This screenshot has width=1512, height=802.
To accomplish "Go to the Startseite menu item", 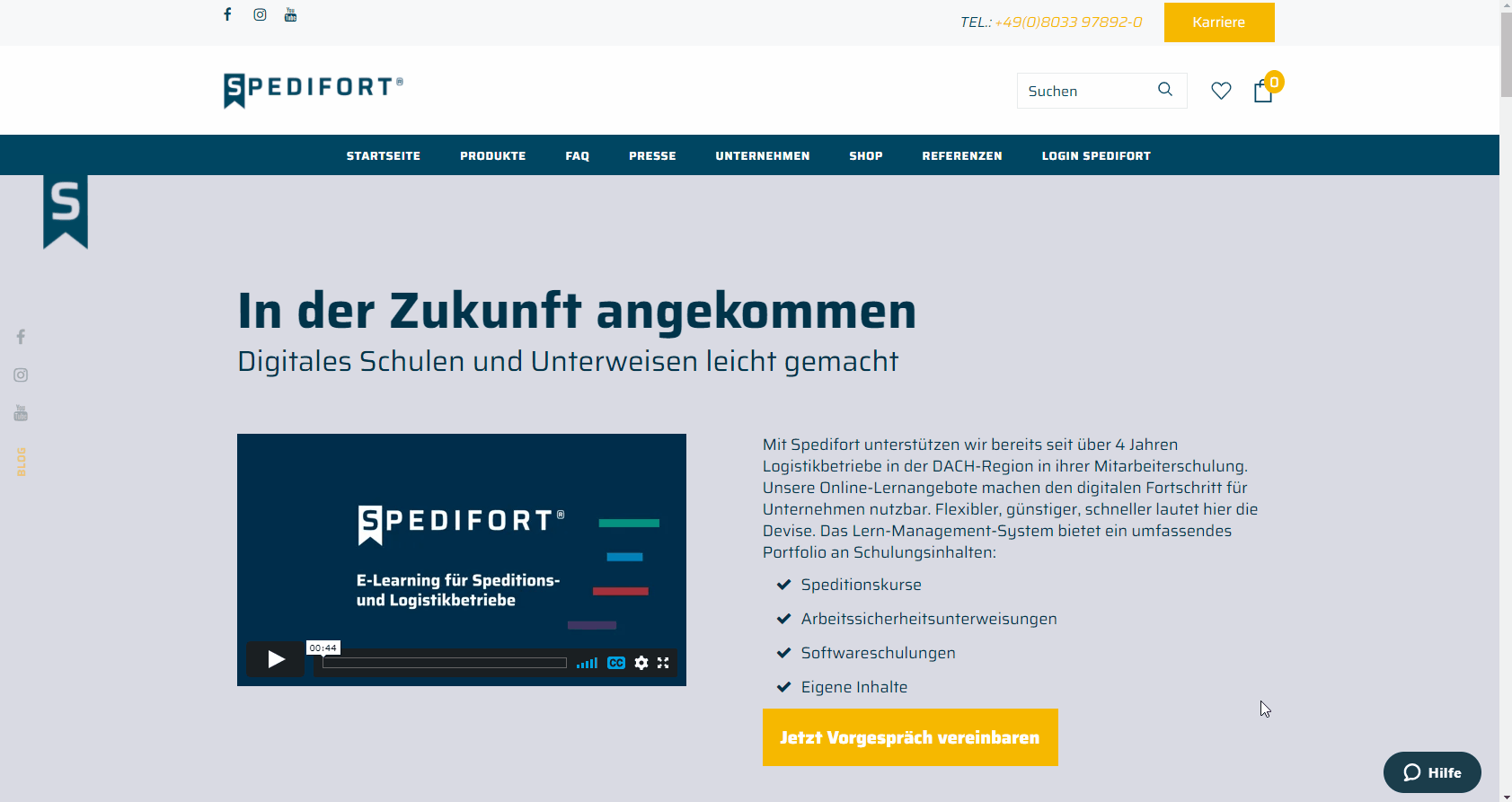I will (x=384, y=155).
